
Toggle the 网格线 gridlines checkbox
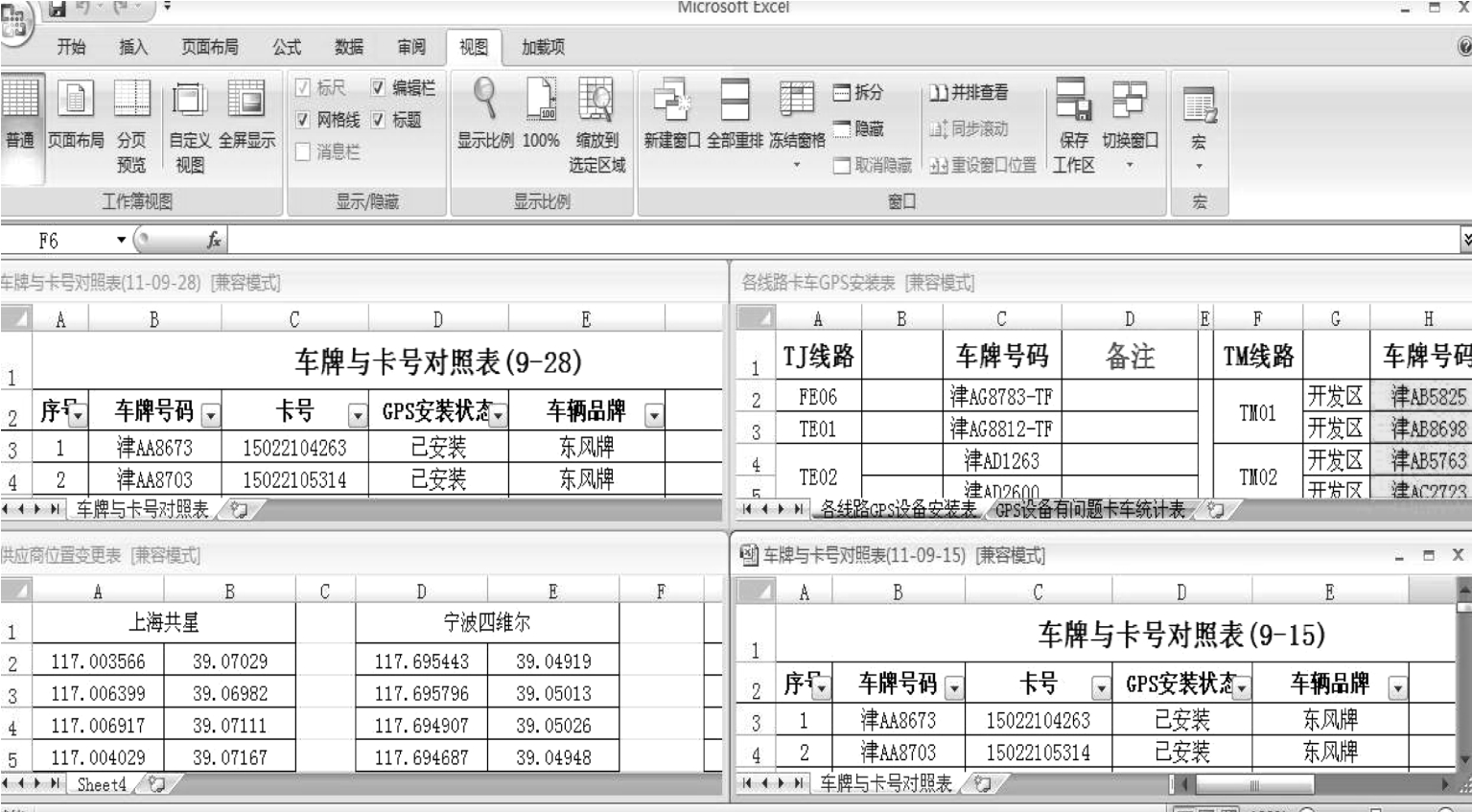click(302, 120)
